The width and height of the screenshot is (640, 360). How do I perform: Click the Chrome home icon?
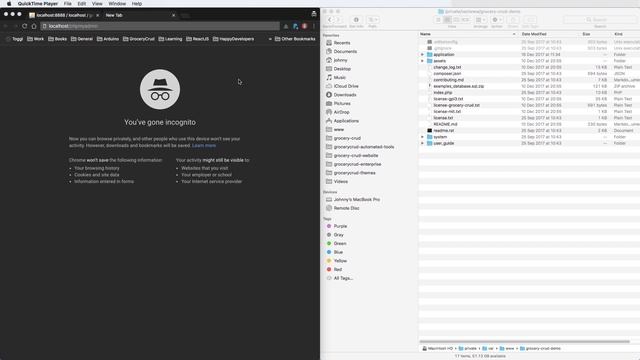pyautogui.click(x=34, y=26)
